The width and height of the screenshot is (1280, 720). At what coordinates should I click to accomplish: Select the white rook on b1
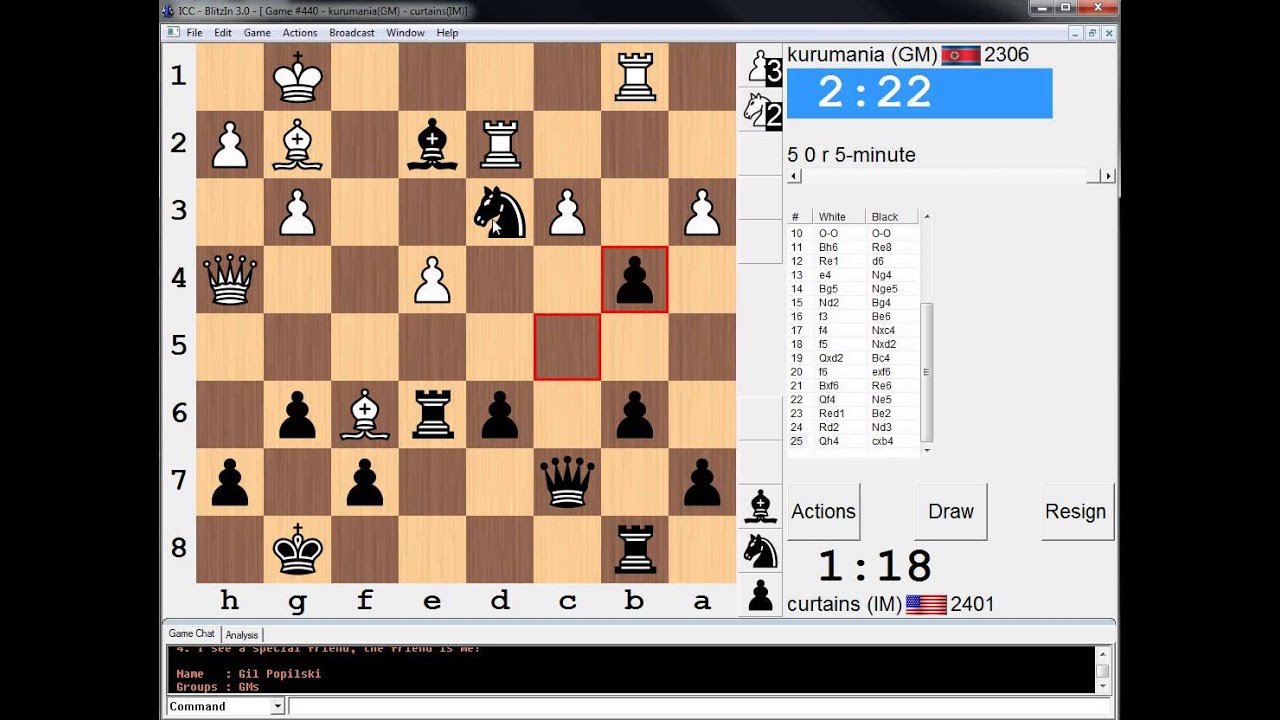(635, 76)
